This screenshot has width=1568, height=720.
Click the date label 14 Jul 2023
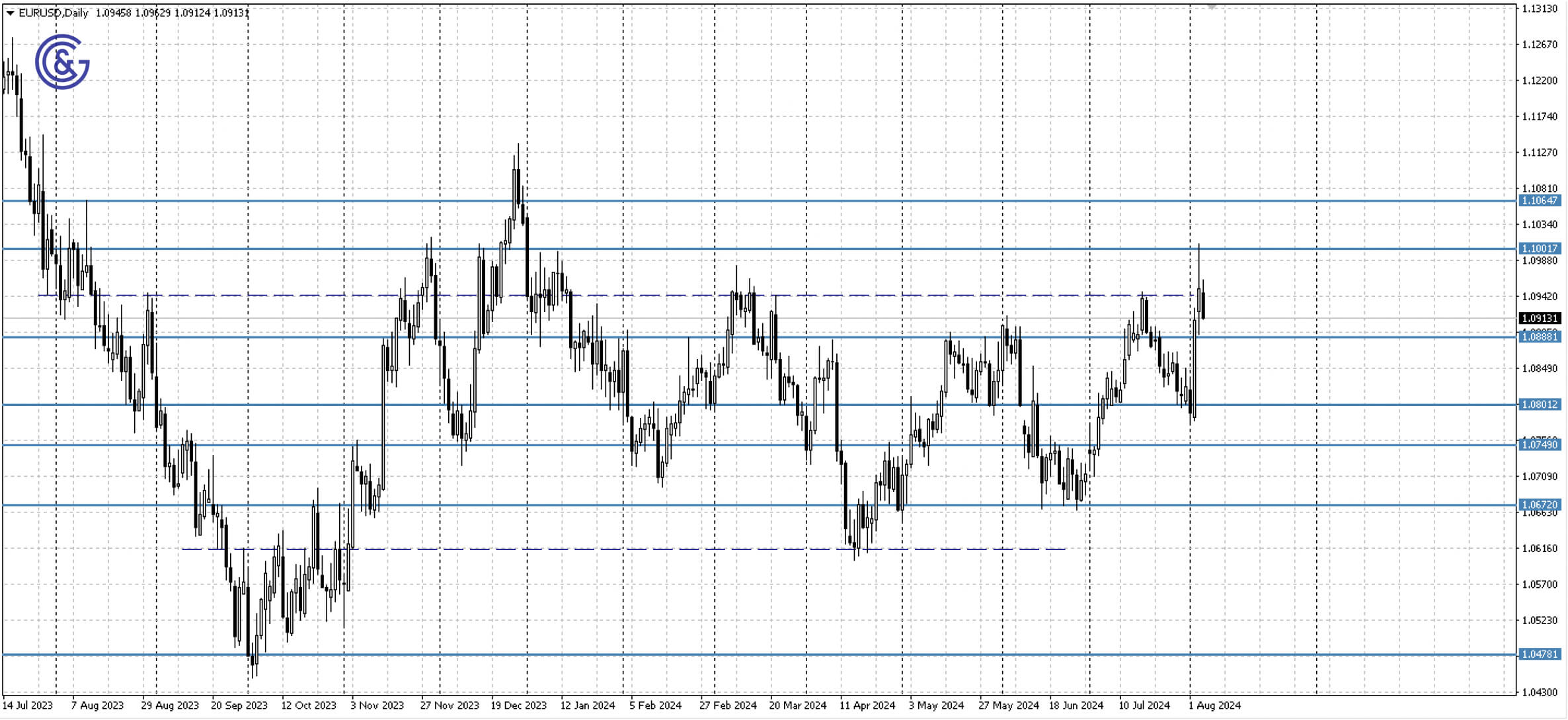[29, 705]
